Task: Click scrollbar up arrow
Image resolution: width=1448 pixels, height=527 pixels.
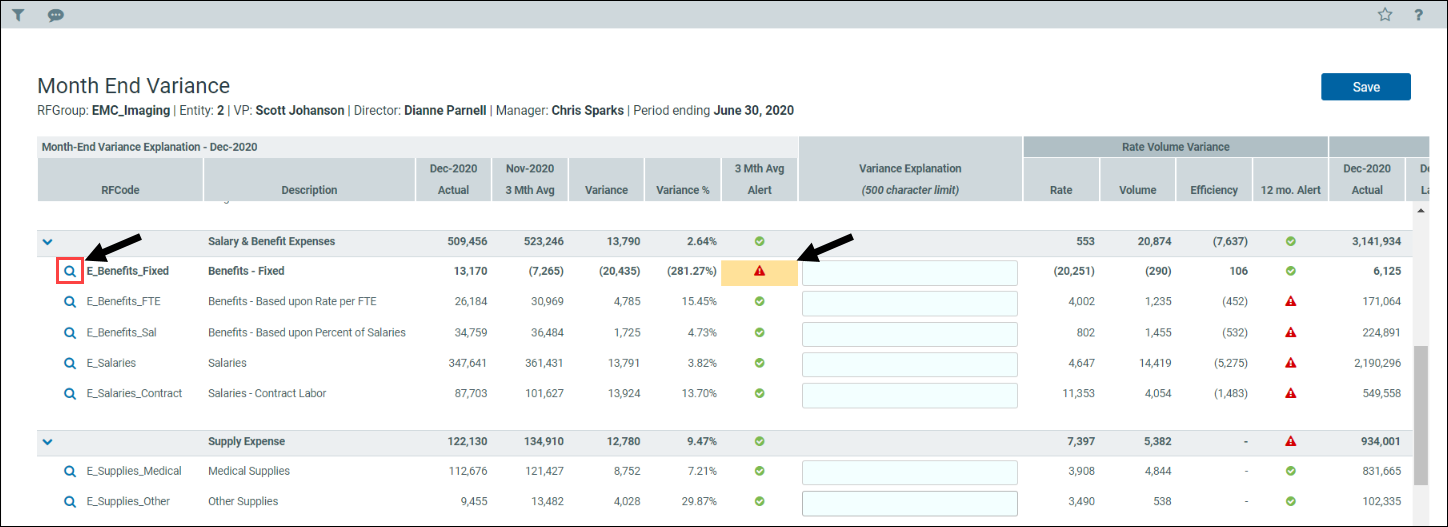Action: coord(1420,212)
